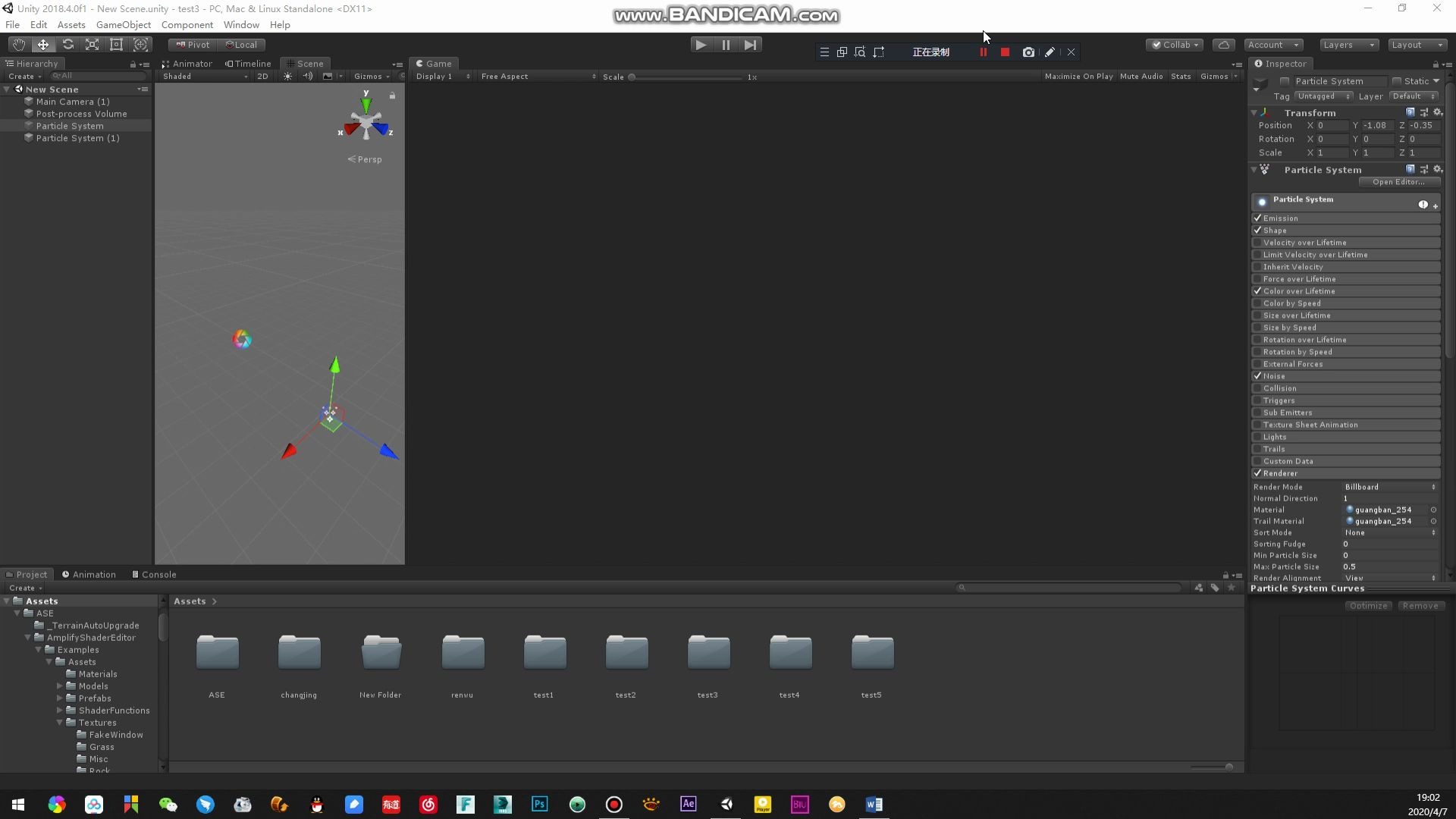Select the Rotate tool
The height and width of the screenshot is (819, 1456).
tap(67, 45)
